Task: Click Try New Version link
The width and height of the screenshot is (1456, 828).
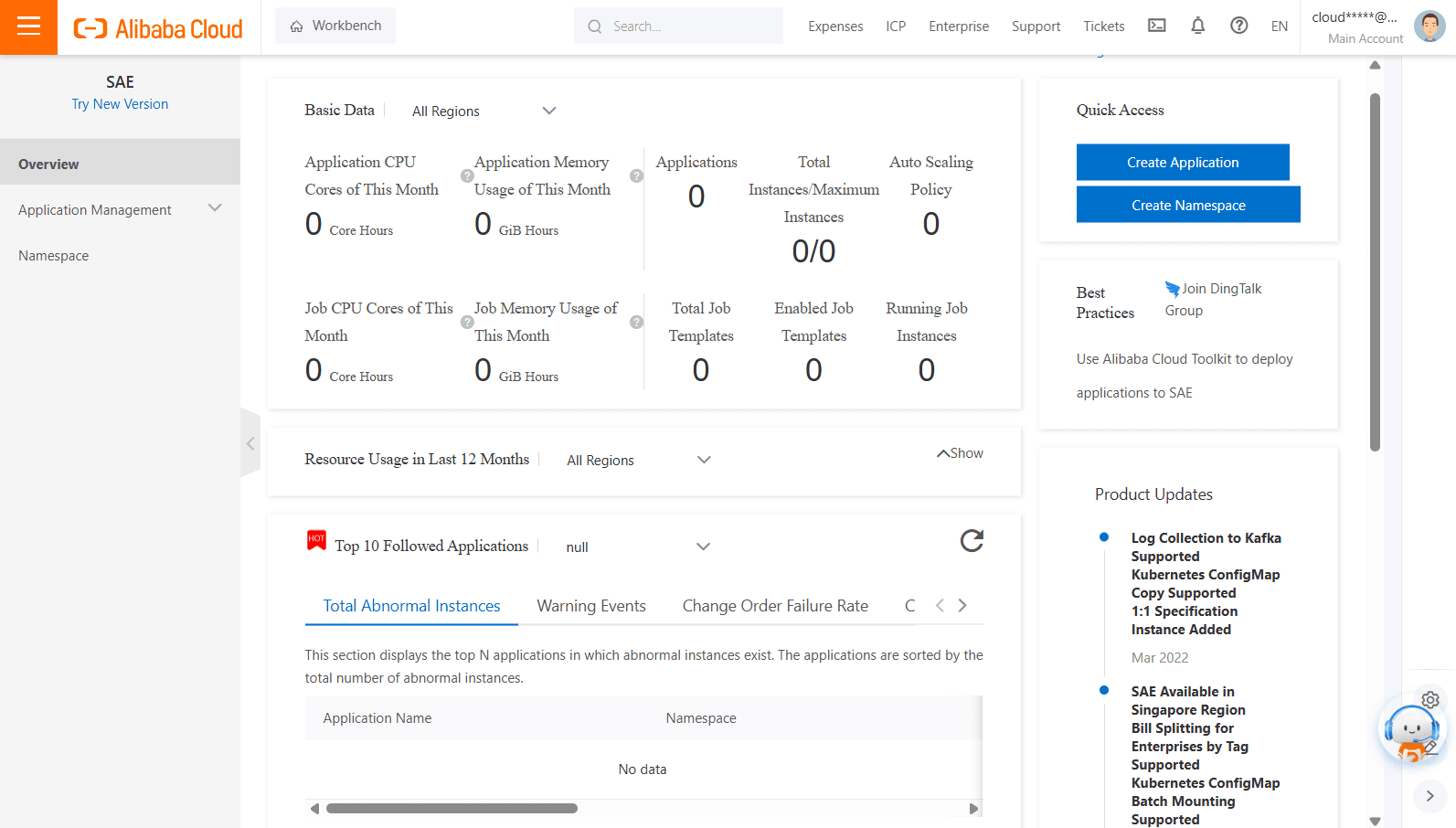Action: (x=120, y=104)
